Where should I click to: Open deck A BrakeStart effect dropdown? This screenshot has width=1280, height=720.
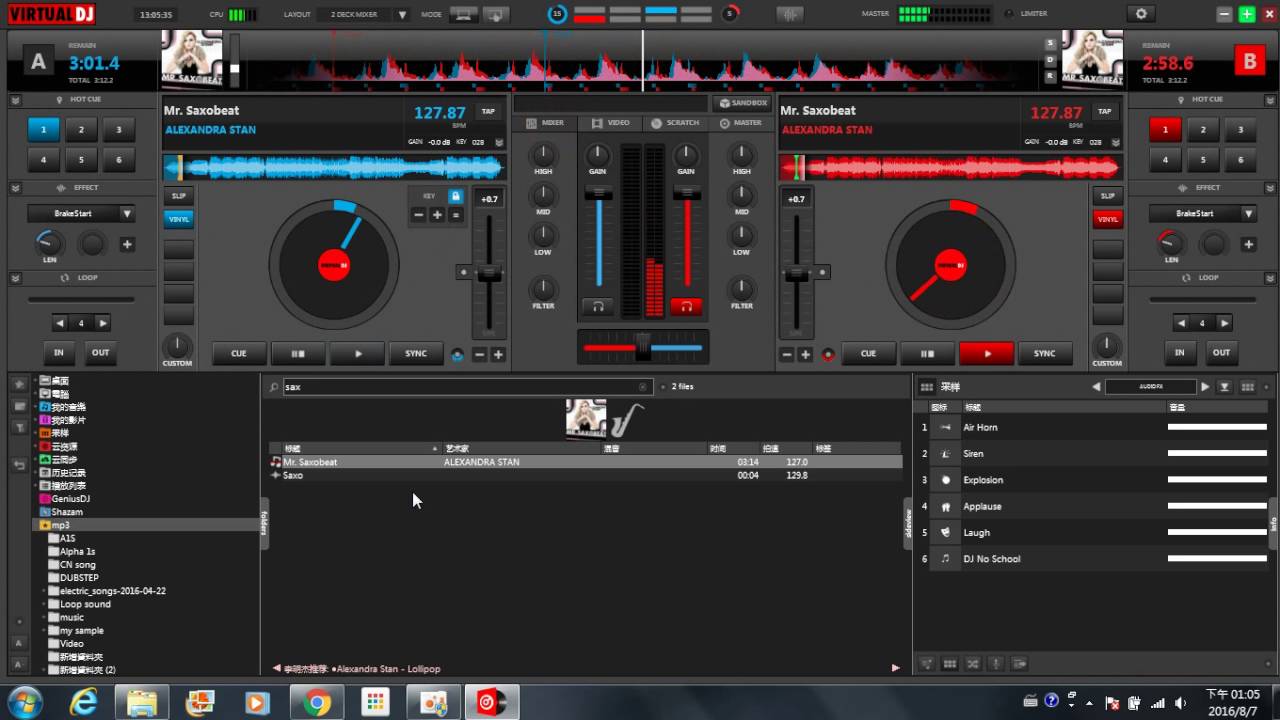pyautogui.click(x=127, y=213)
